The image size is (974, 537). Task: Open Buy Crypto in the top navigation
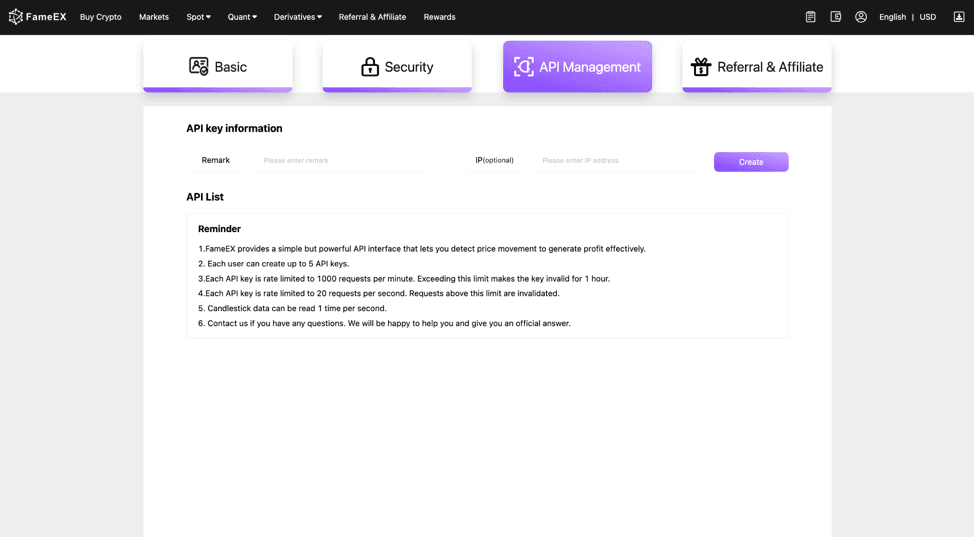point(101,17)
